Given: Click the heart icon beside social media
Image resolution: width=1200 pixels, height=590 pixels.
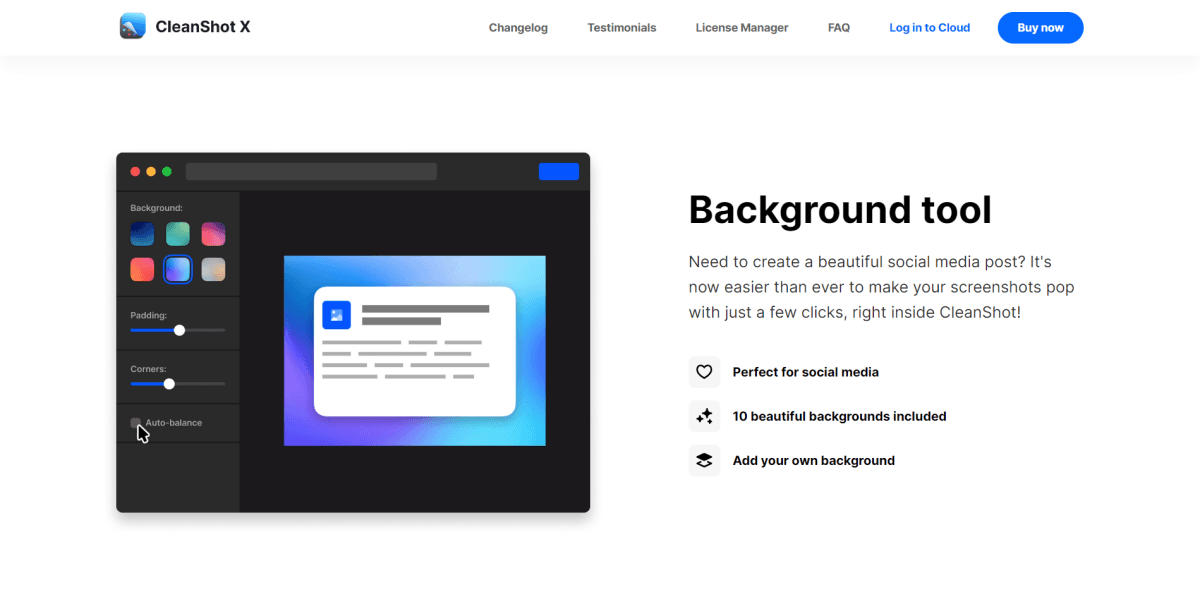Looking at the screenshot, I should pyautogui.click(x=704, y=372).
